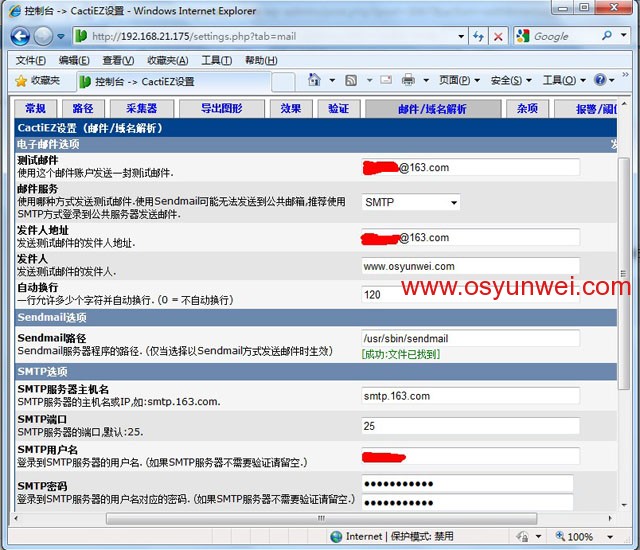Click the SMTP端口 field showing 25
This screenshot has height=550, width=640.
470,426
